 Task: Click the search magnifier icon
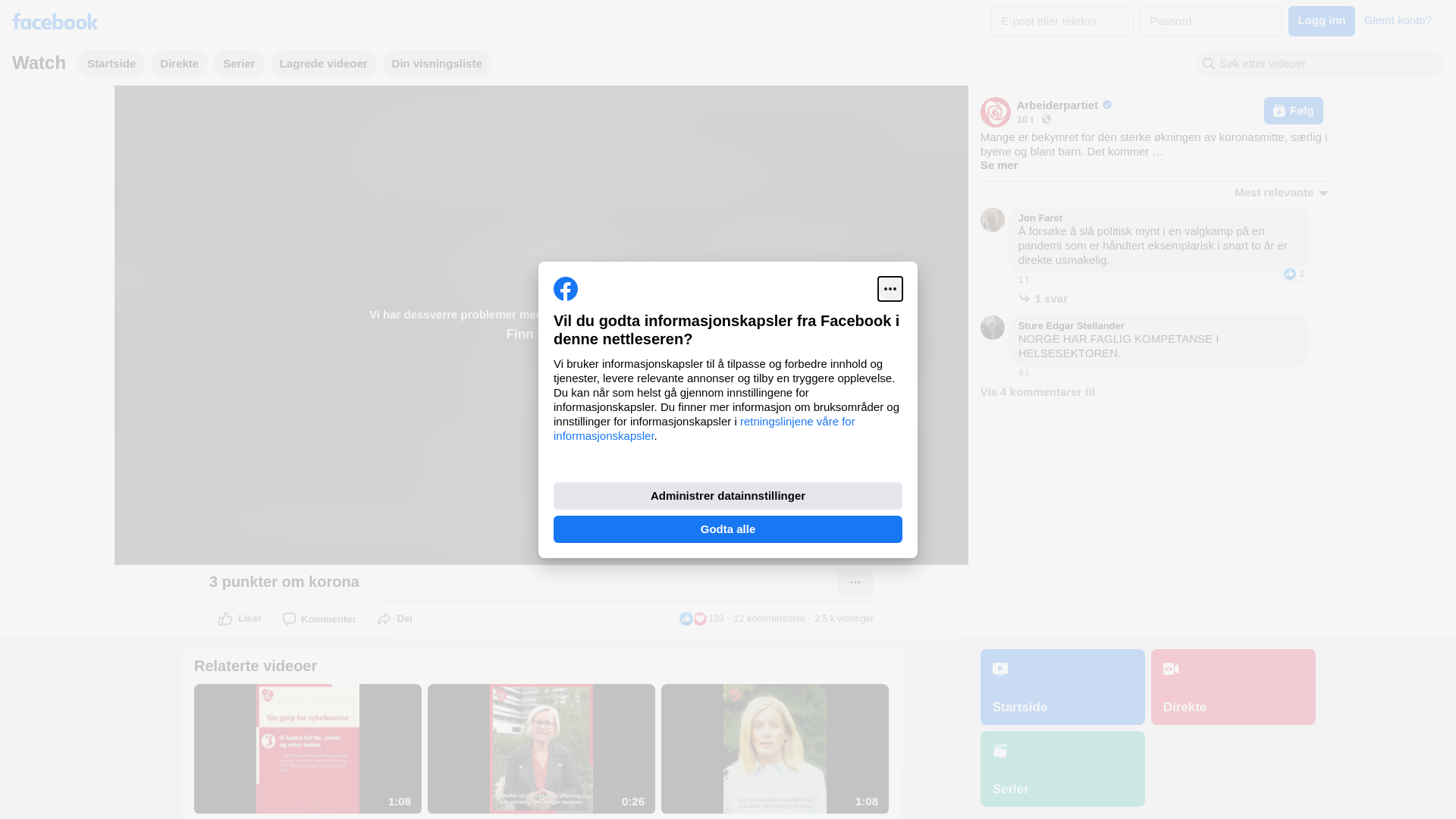pos(1209,64)
